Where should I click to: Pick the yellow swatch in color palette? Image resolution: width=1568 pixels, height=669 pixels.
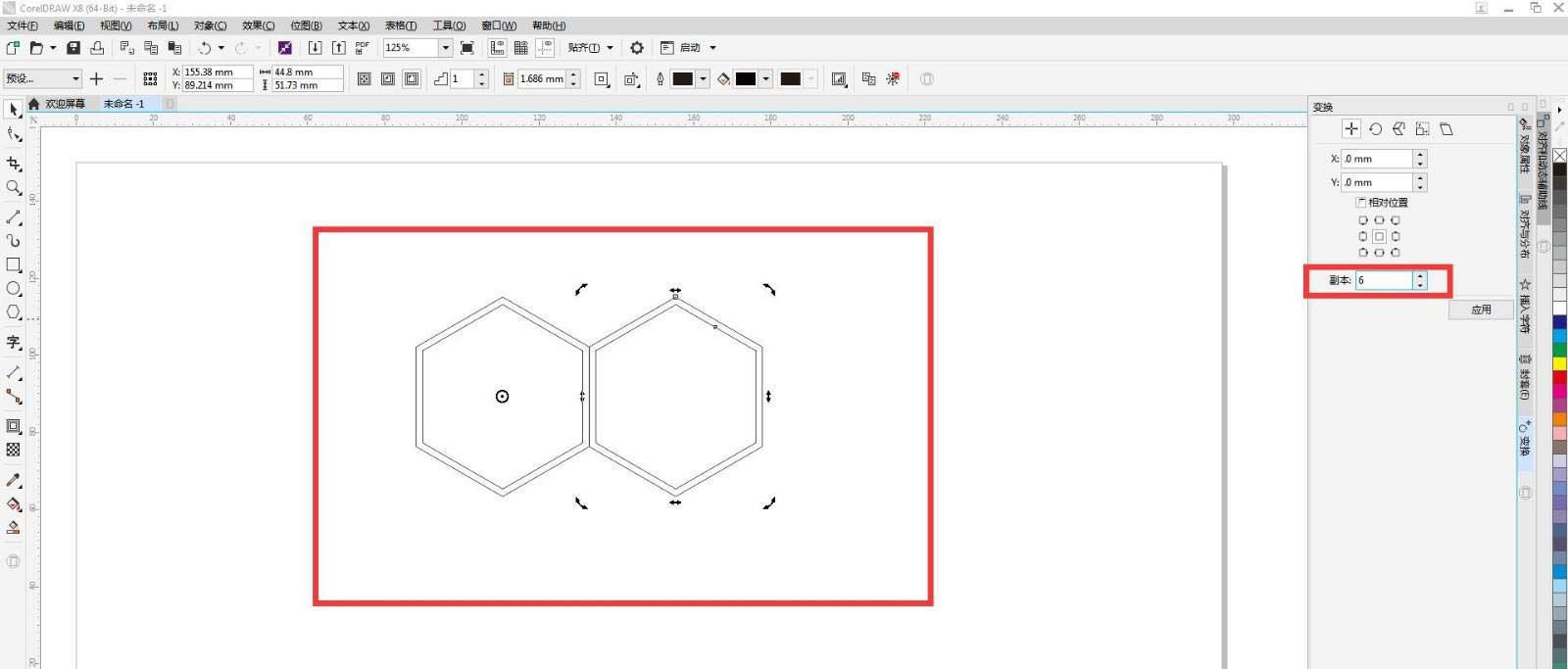1559,363
